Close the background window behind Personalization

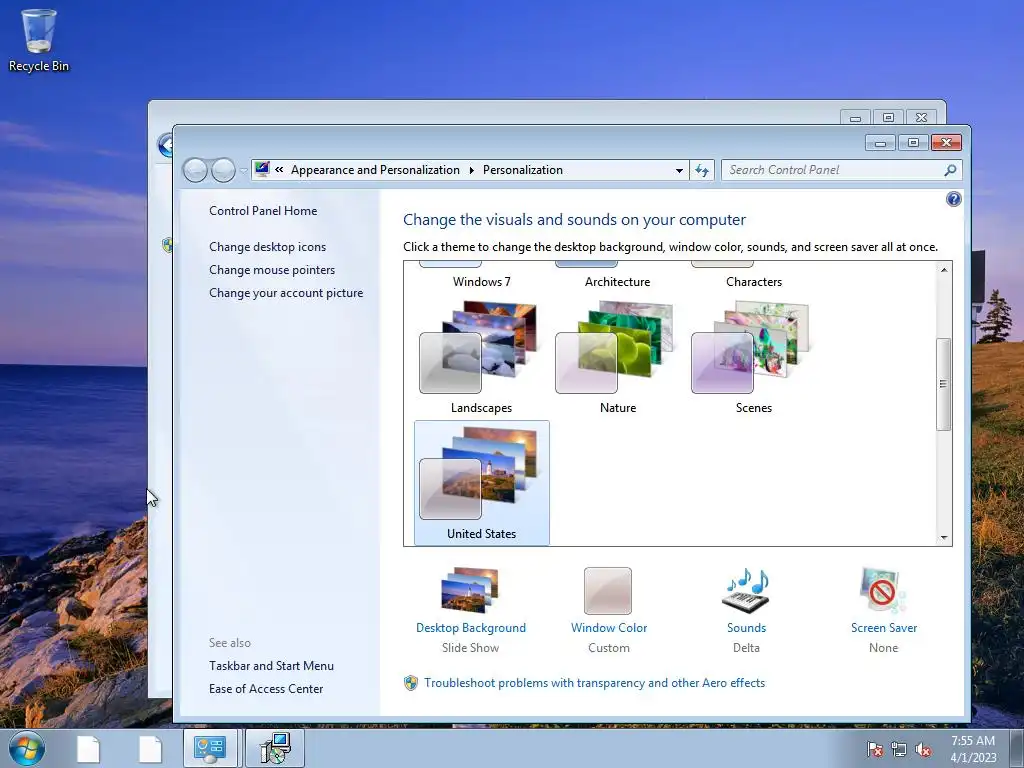[x=921, y=118]
